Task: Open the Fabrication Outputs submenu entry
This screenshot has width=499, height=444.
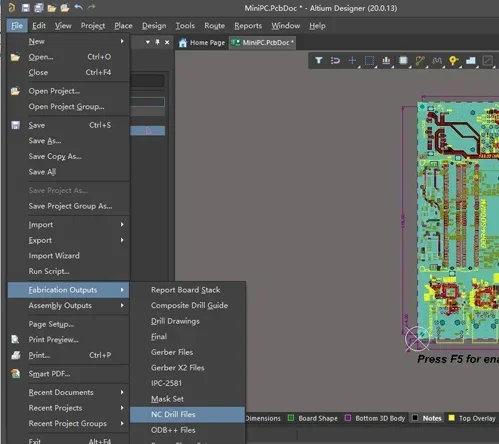Action: point(68,290)
